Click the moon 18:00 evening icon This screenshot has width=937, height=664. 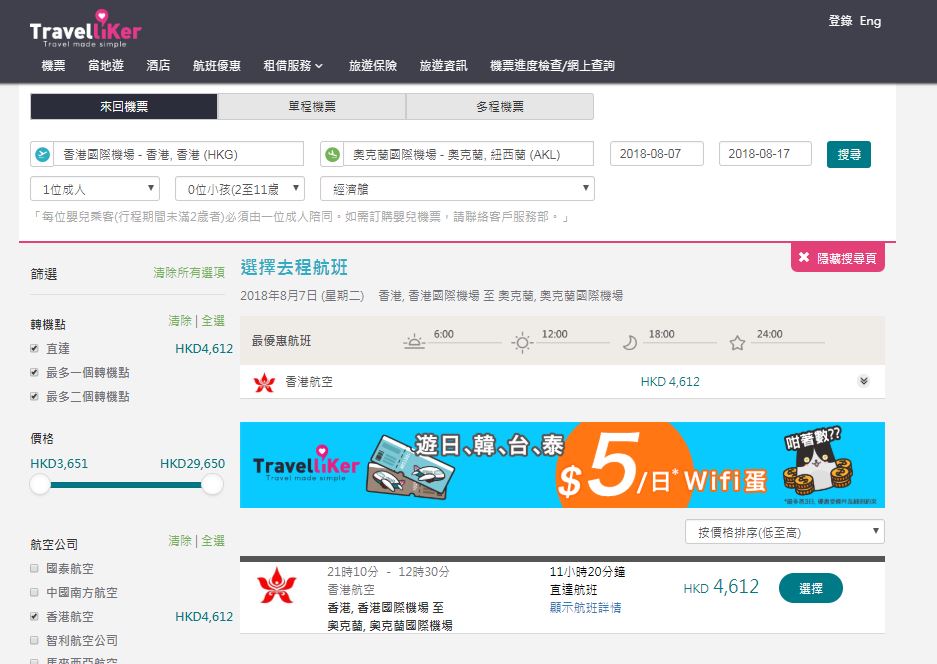[x=629, y=342]
